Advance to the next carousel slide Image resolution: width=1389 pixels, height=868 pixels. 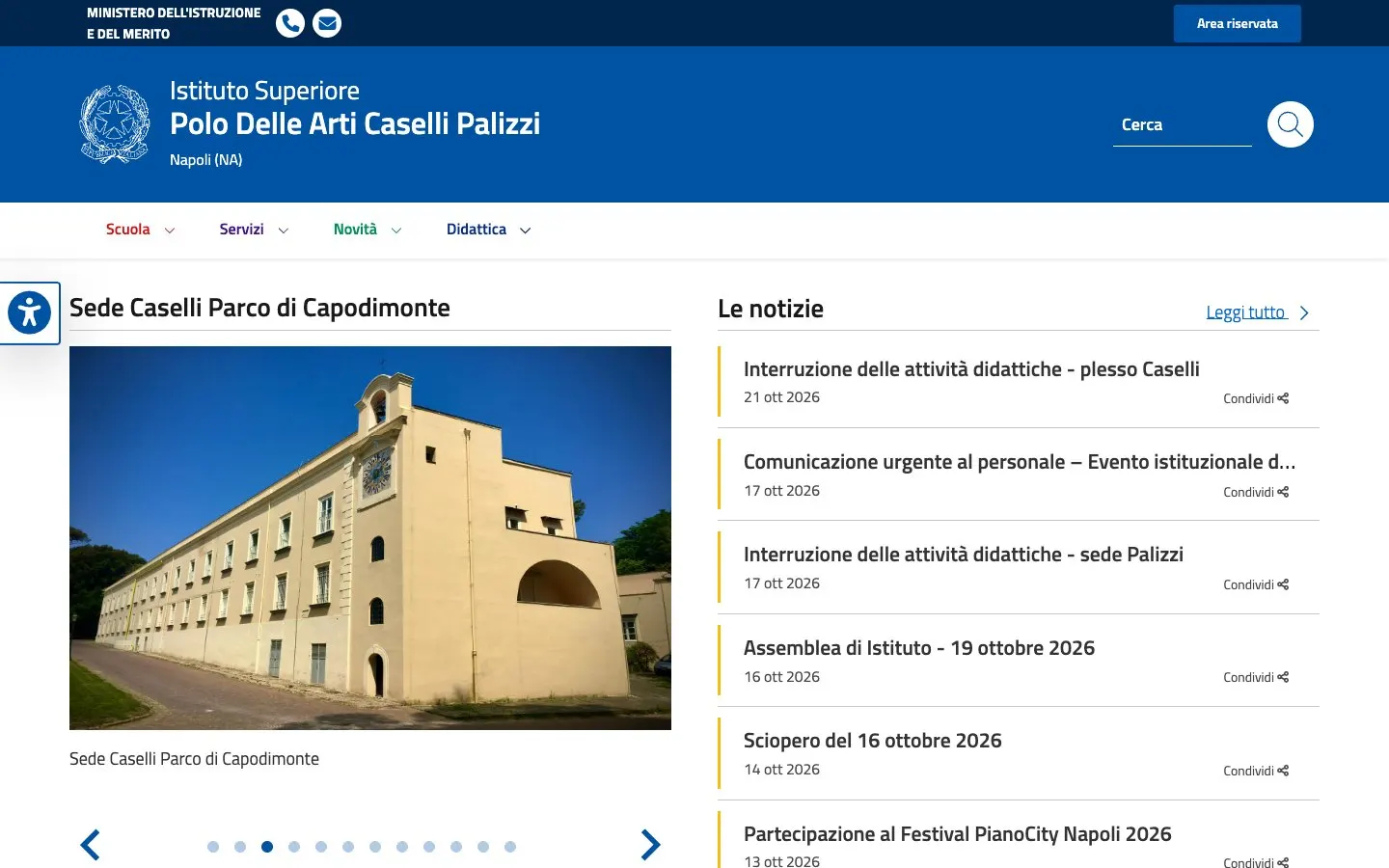(x=651, y=845)
